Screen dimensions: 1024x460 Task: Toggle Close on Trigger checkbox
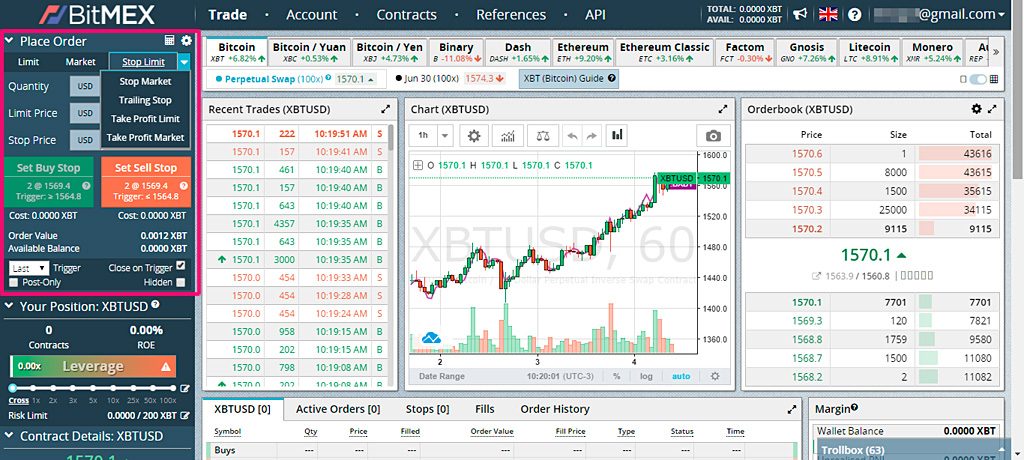[x=181, y=266]
